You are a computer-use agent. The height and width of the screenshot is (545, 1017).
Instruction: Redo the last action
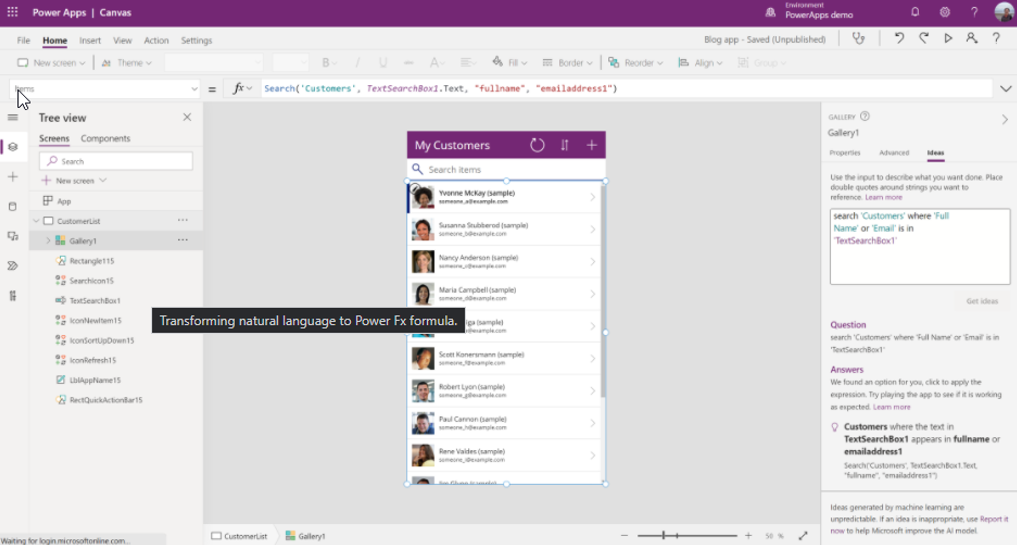[923, 38]
